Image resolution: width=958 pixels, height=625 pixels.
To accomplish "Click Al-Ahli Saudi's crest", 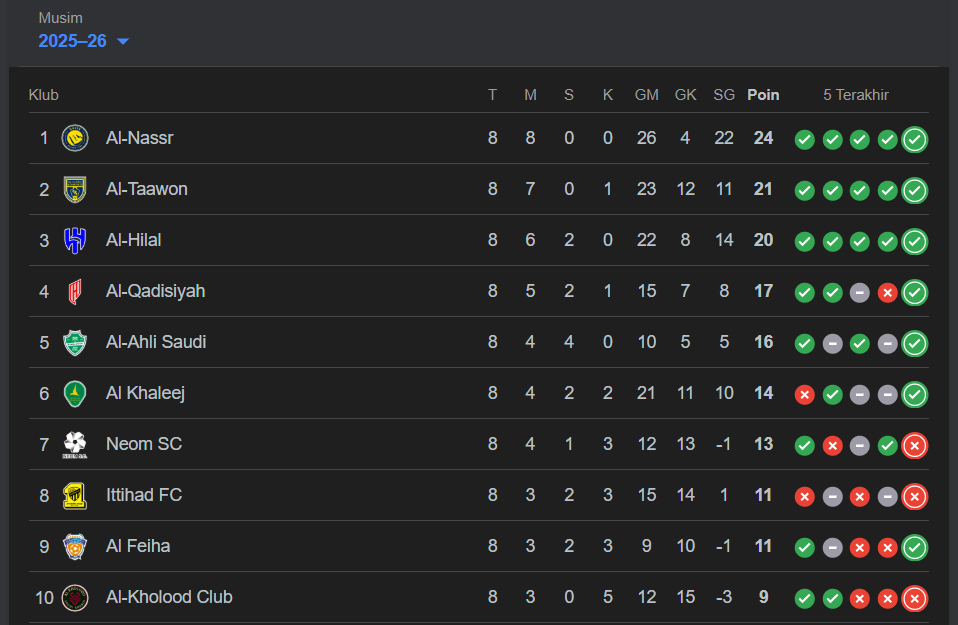I will point(75,342).
